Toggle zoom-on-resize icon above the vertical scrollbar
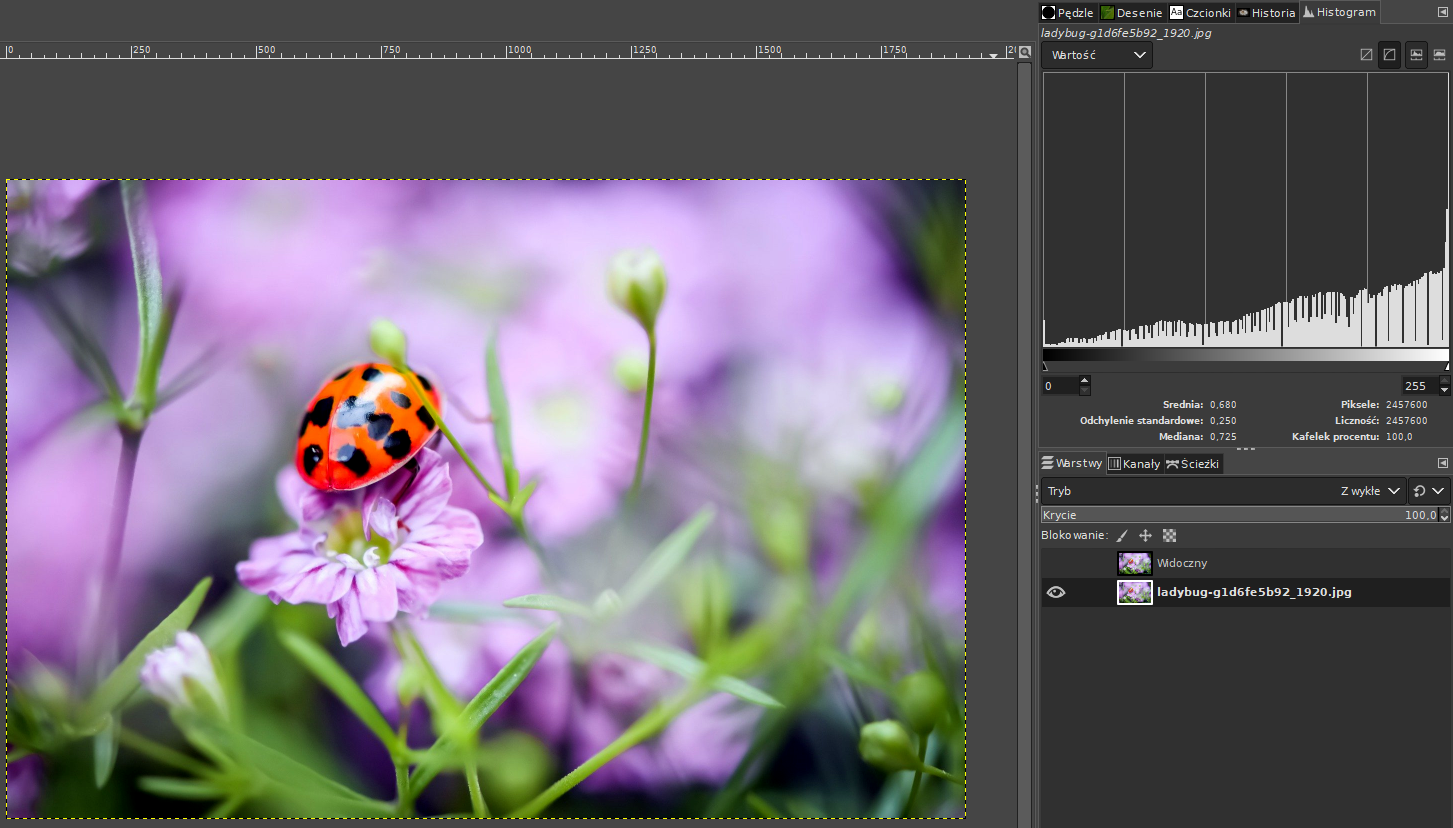The image size is (1453, 828). coord(1024,52)
